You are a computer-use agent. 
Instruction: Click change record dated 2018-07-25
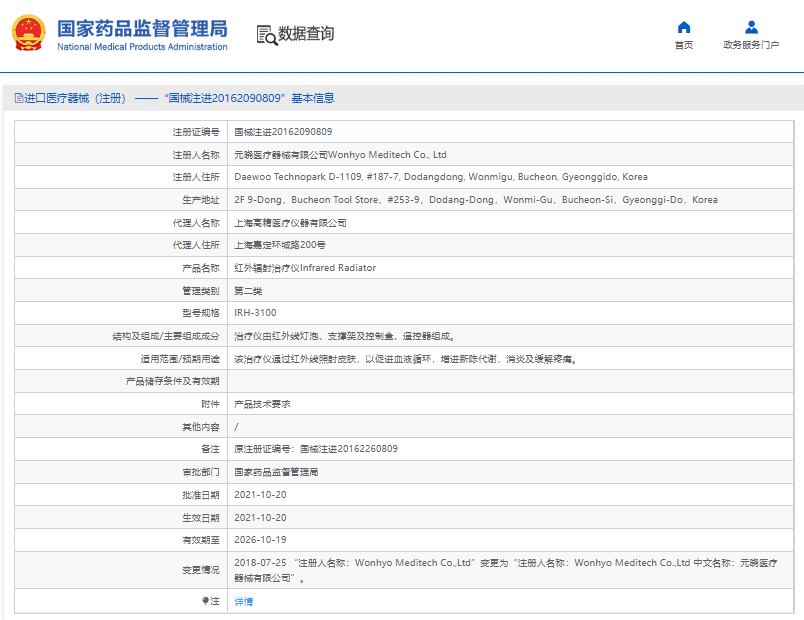(506, 570)
